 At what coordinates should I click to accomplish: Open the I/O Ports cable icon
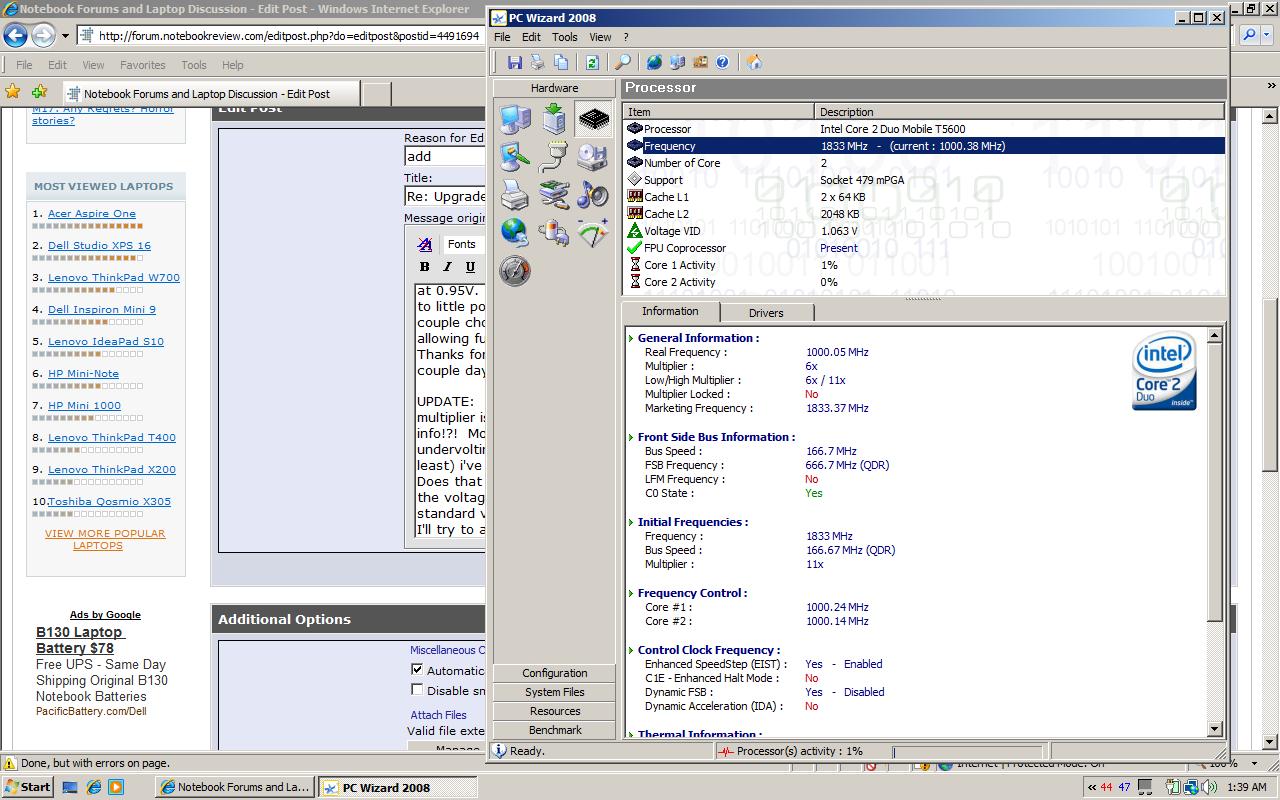coord(554,158)
